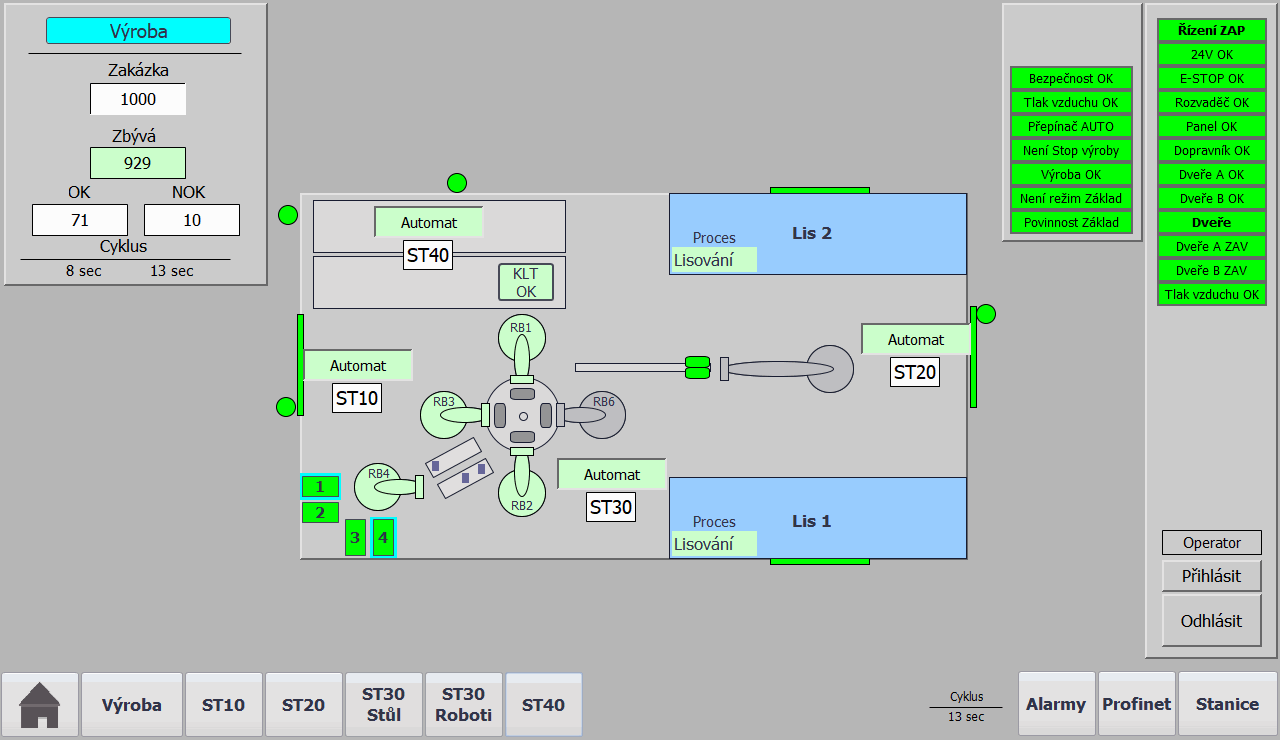Click the rotary table center icon

(x=522, y=415)
